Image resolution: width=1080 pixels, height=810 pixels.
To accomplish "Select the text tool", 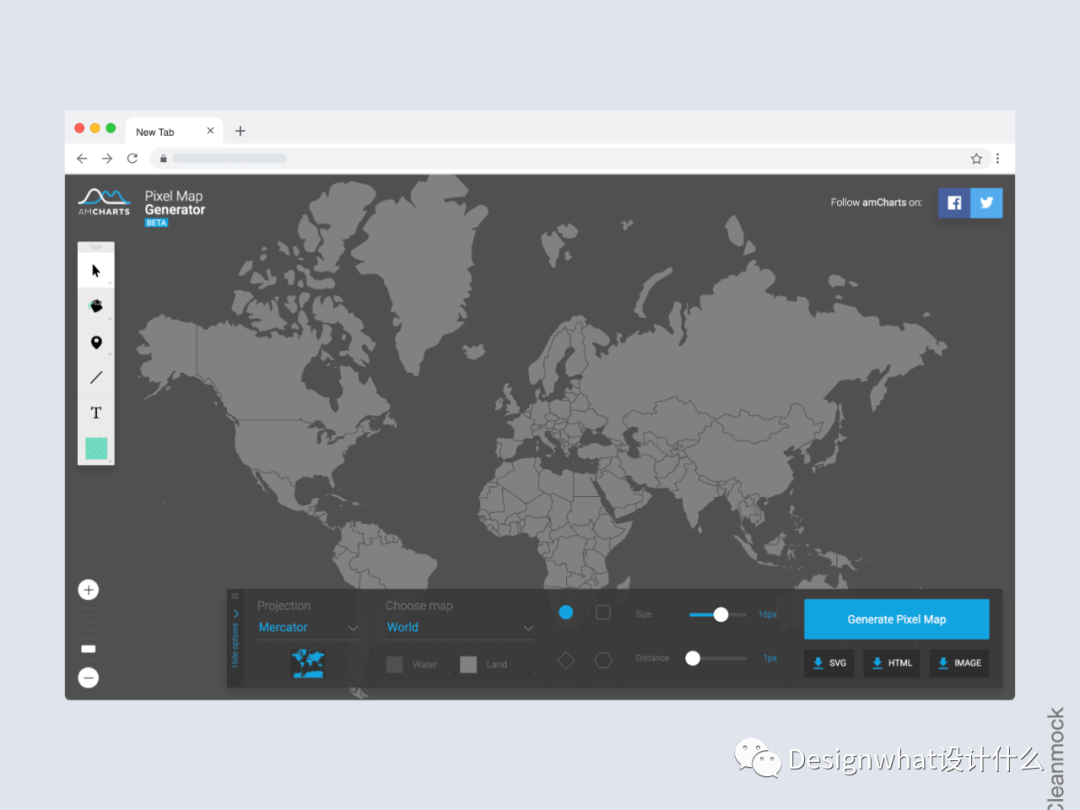I will pyautogui.click(x=96, y=413).
